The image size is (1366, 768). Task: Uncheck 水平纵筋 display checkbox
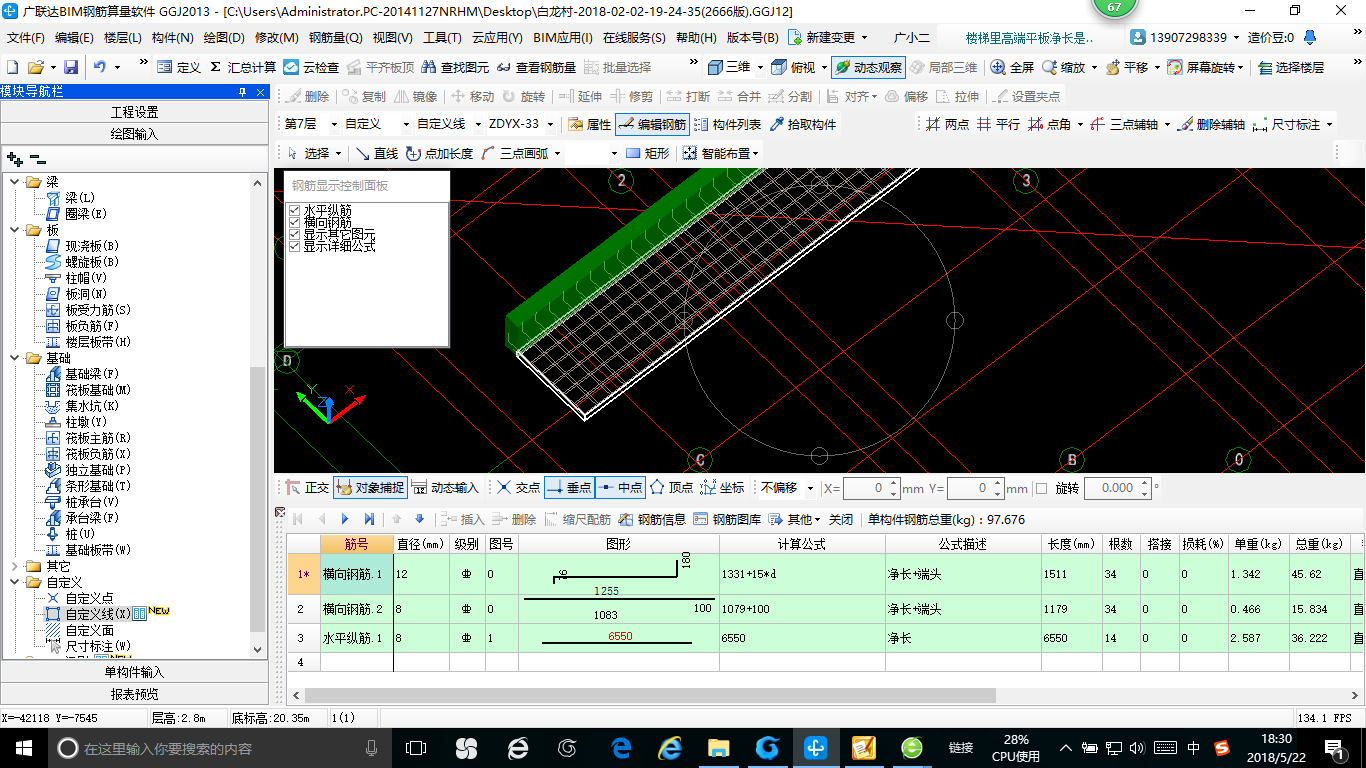(x=294, y=210)
